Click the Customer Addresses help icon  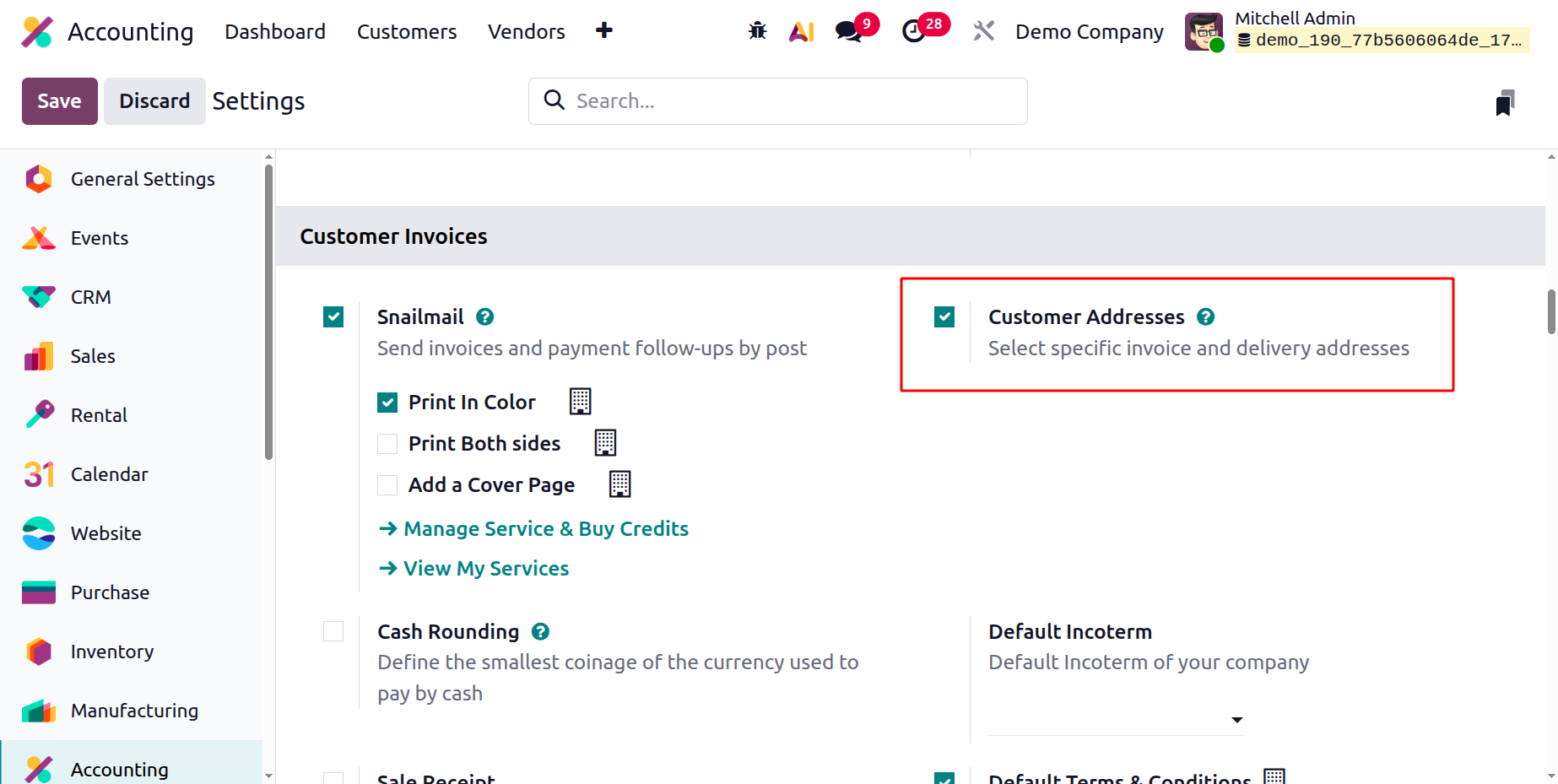[x=1205, y=316]
